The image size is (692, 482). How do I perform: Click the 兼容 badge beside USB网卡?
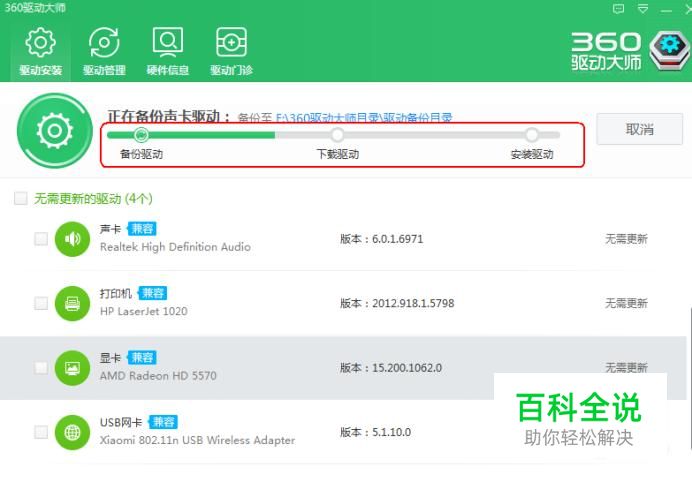[x=163, y=422]
